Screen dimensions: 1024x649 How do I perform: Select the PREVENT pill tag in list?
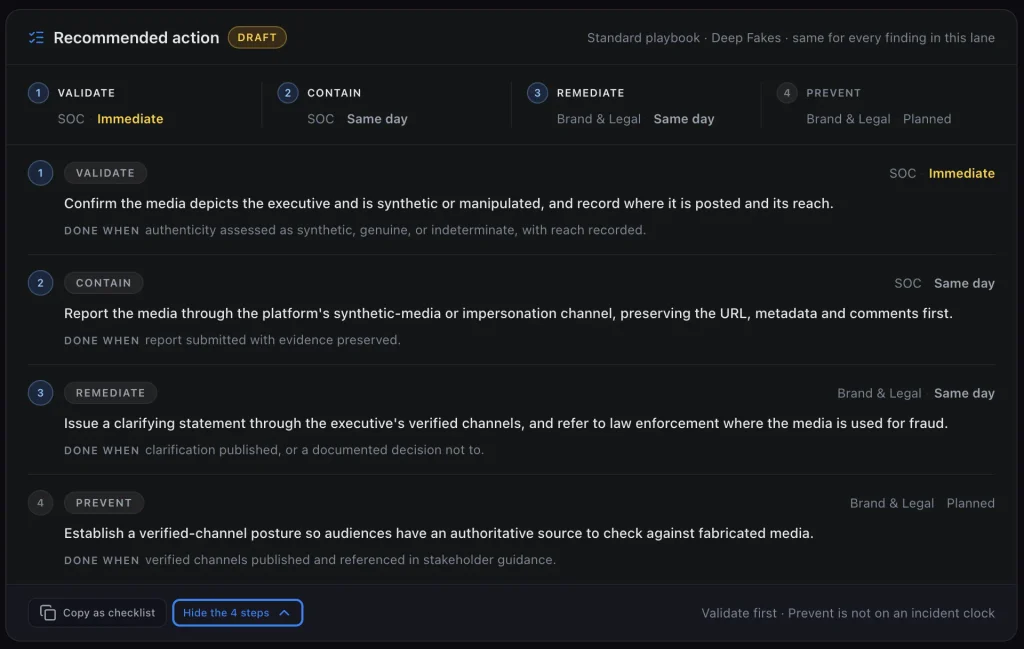click(x=104, y=503)
